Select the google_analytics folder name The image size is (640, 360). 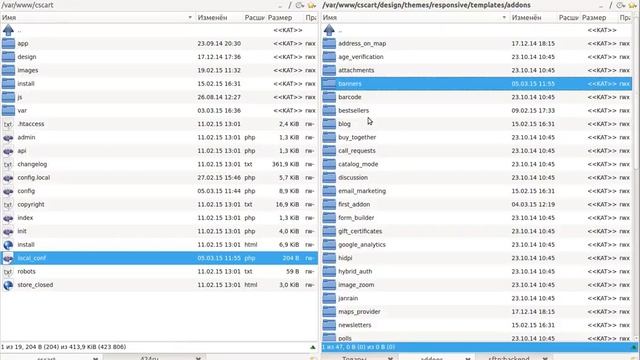[x=362, y=245]
